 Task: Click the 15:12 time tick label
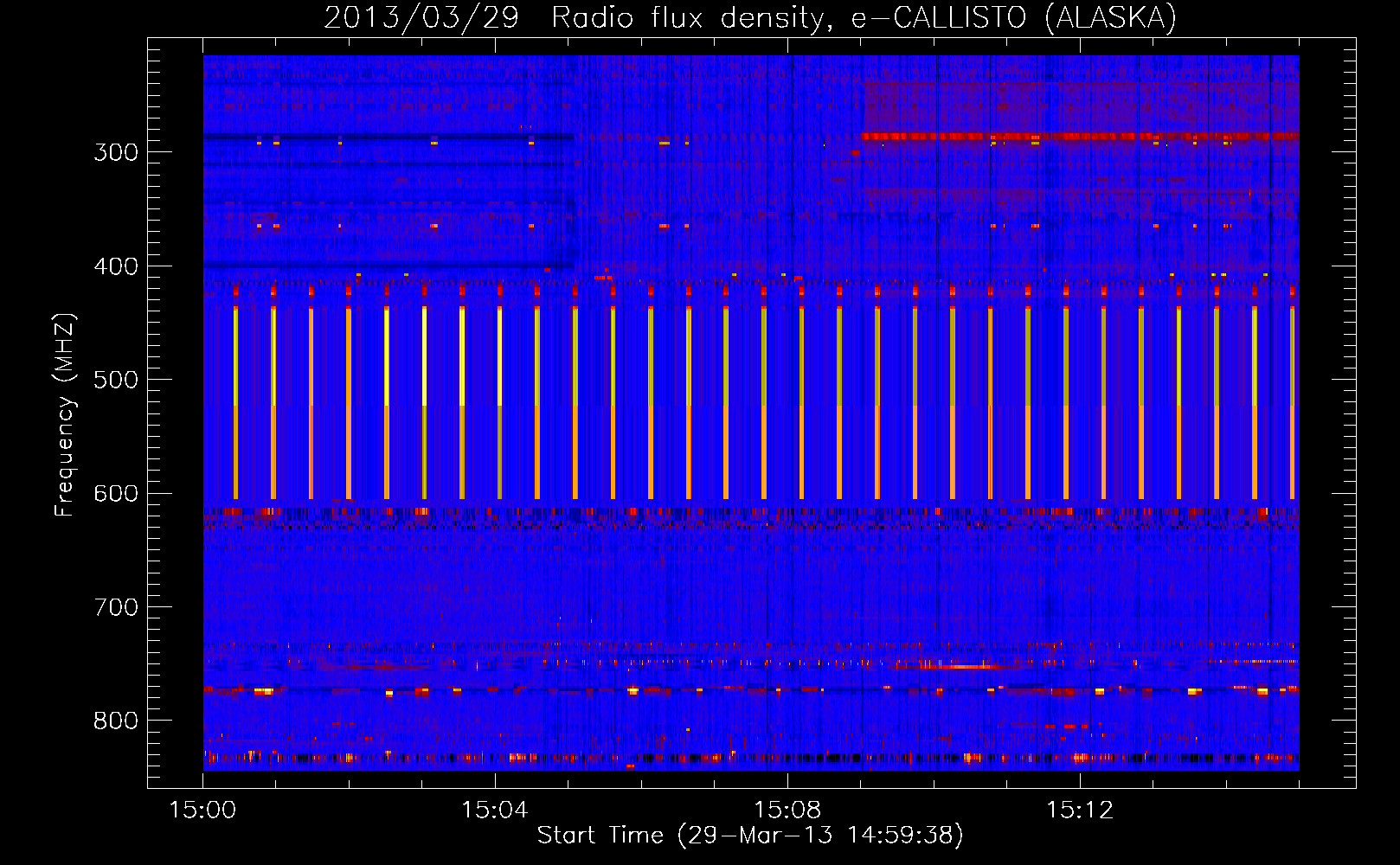[1080, 811]
